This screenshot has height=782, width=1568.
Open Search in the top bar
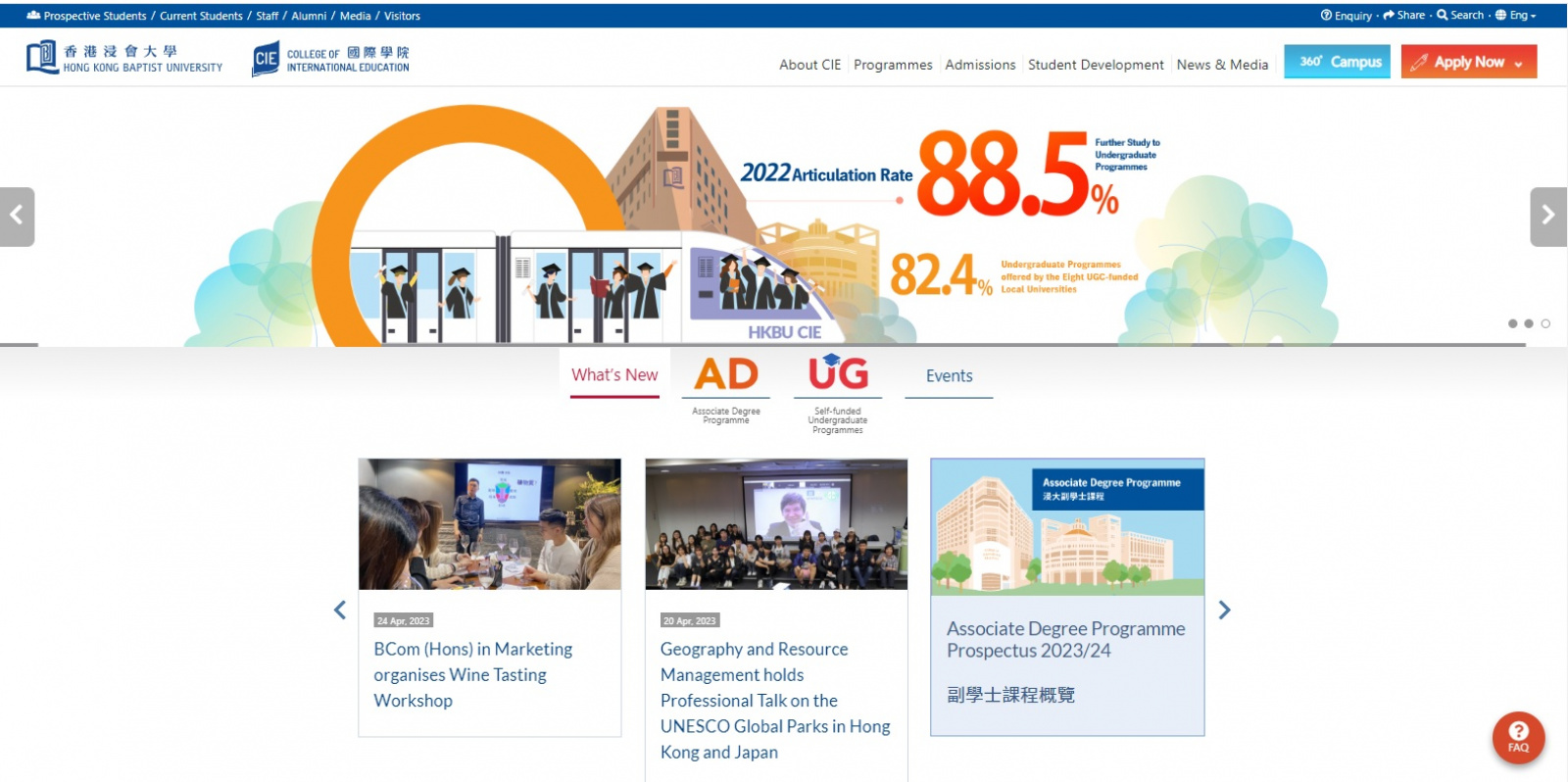1460,16
